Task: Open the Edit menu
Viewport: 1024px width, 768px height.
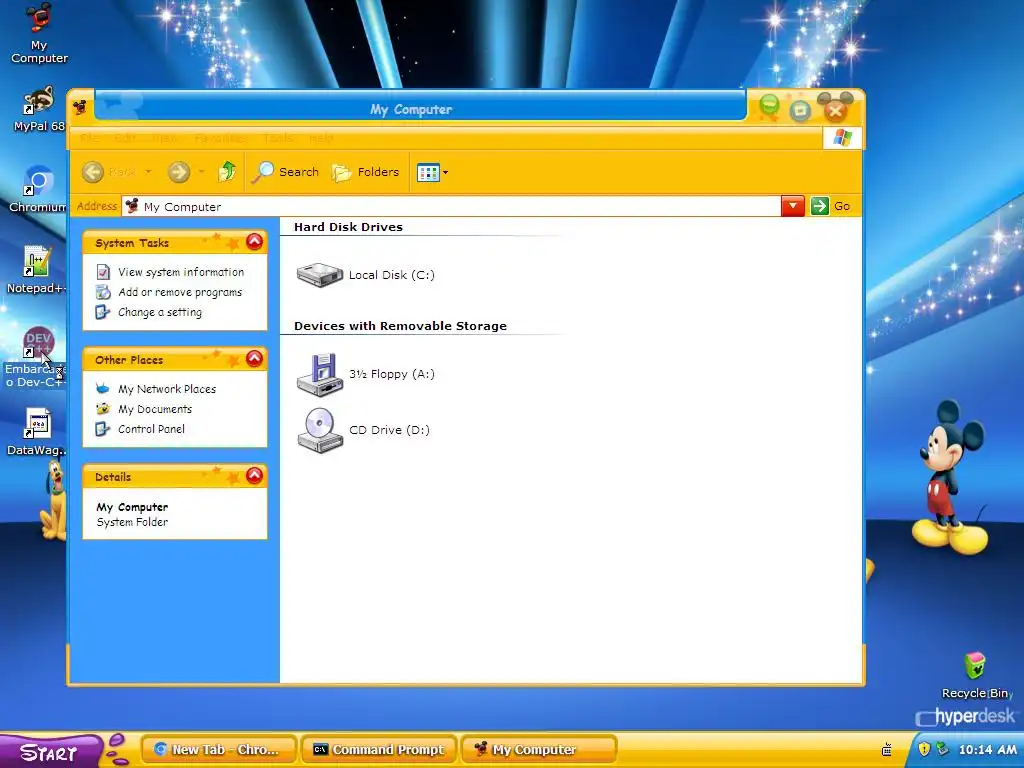Action: [x=125, y=138]
